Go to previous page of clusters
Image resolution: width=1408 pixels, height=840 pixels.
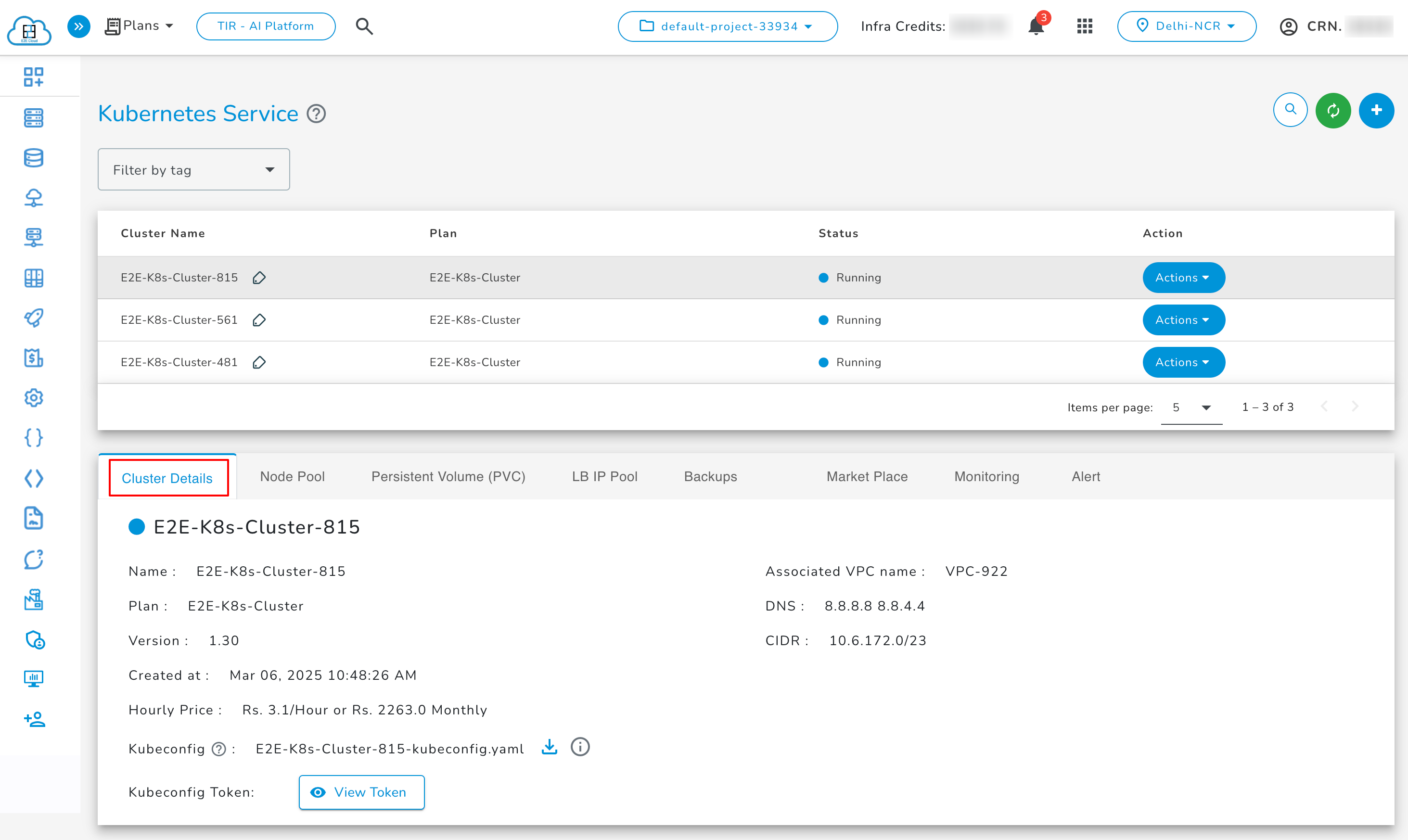(1324, 407)
